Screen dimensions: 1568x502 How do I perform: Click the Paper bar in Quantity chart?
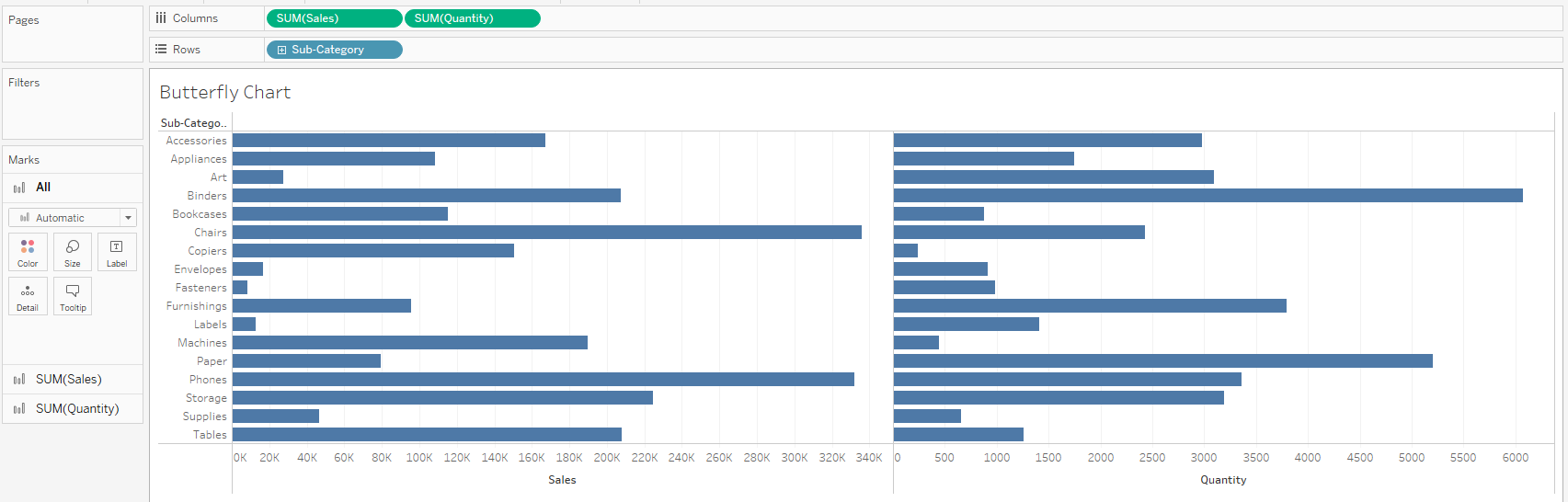1163,361
